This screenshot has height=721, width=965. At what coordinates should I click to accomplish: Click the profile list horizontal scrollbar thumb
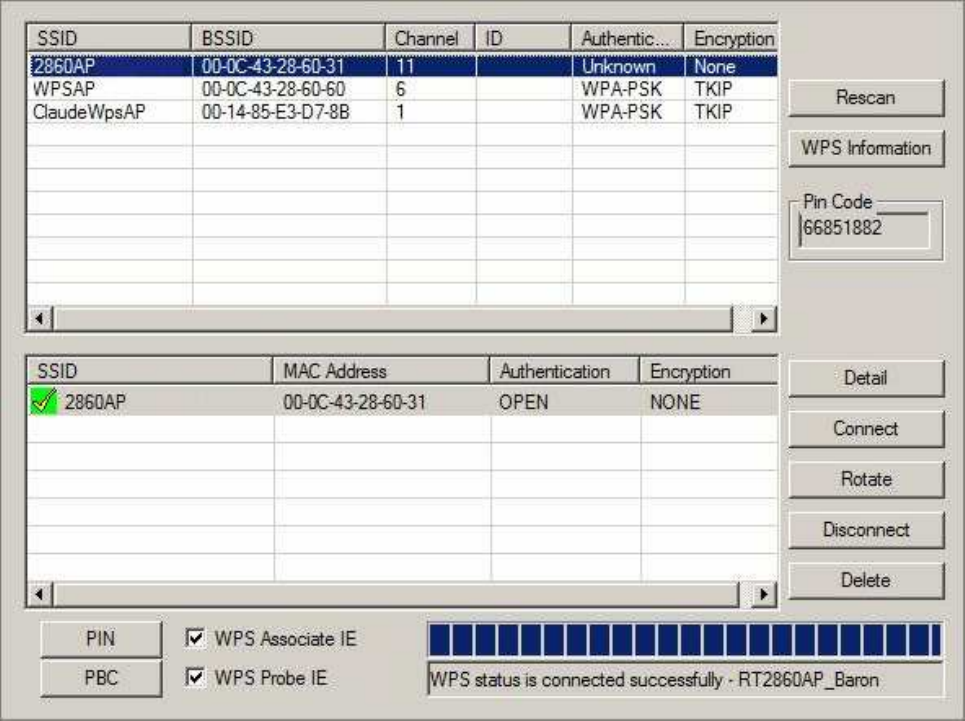[396, 594]
